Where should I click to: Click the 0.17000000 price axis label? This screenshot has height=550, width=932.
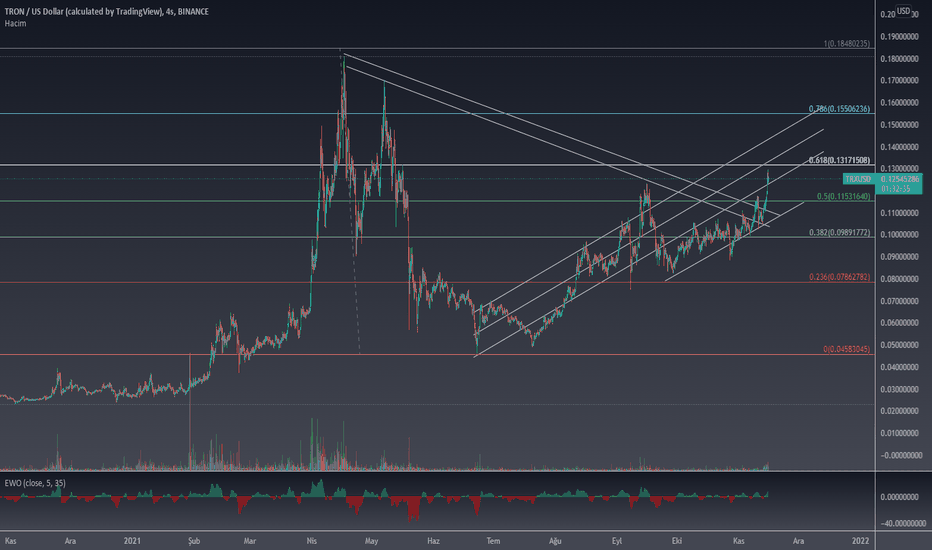(x=900, y=80)
